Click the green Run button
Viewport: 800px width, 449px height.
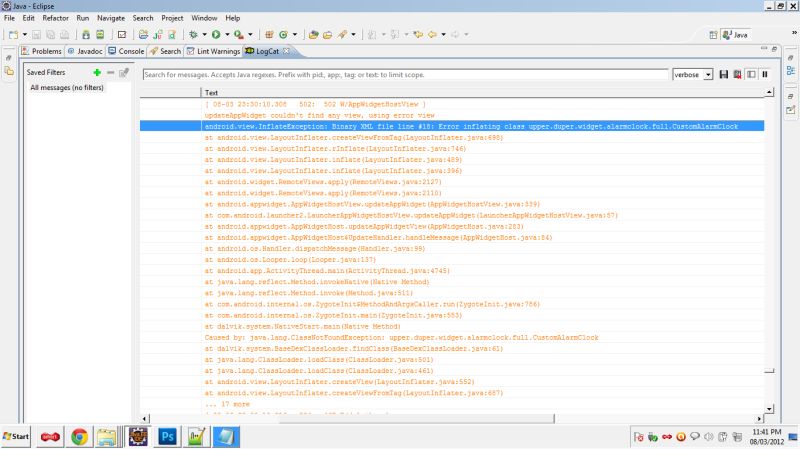coord(216,35)
